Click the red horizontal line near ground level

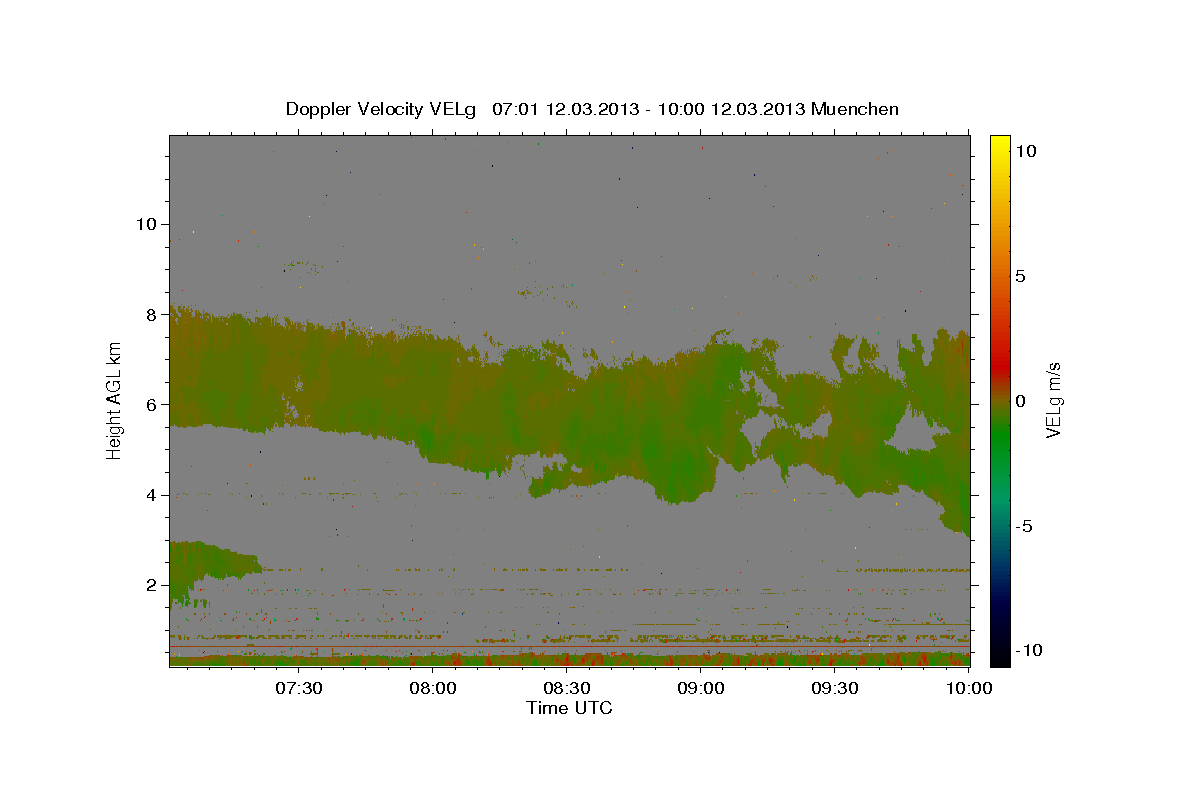(569, 647)
